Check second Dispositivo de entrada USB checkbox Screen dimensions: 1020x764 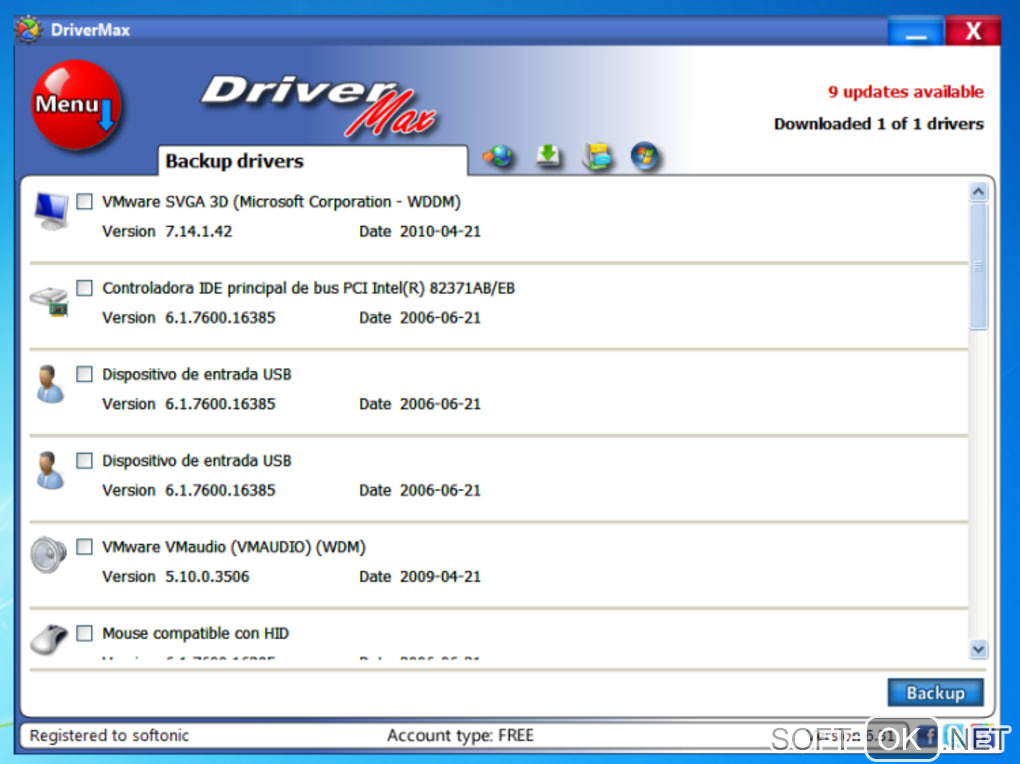click(85, 460)
